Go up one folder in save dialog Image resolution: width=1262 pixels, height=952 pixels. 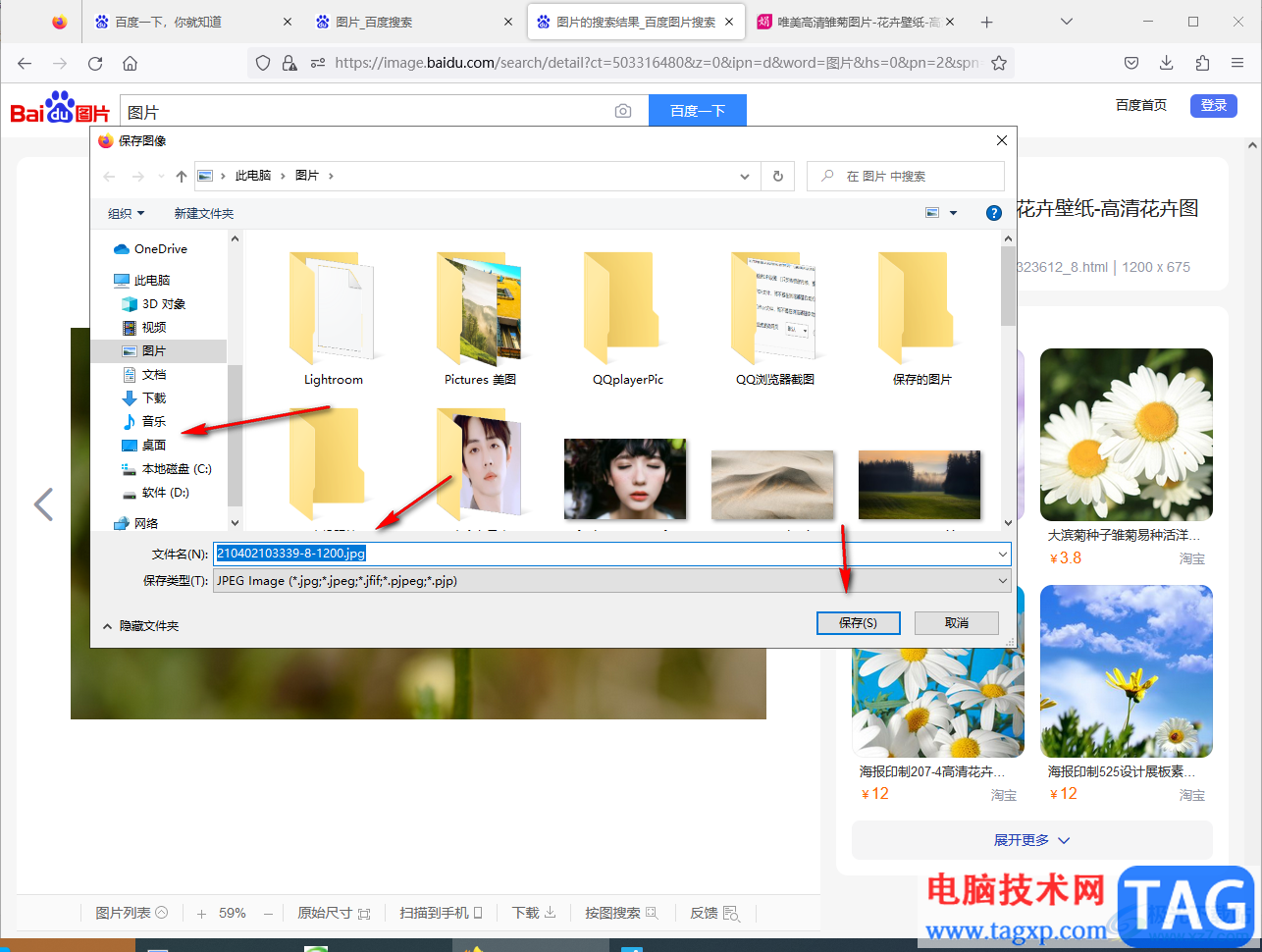182,176
